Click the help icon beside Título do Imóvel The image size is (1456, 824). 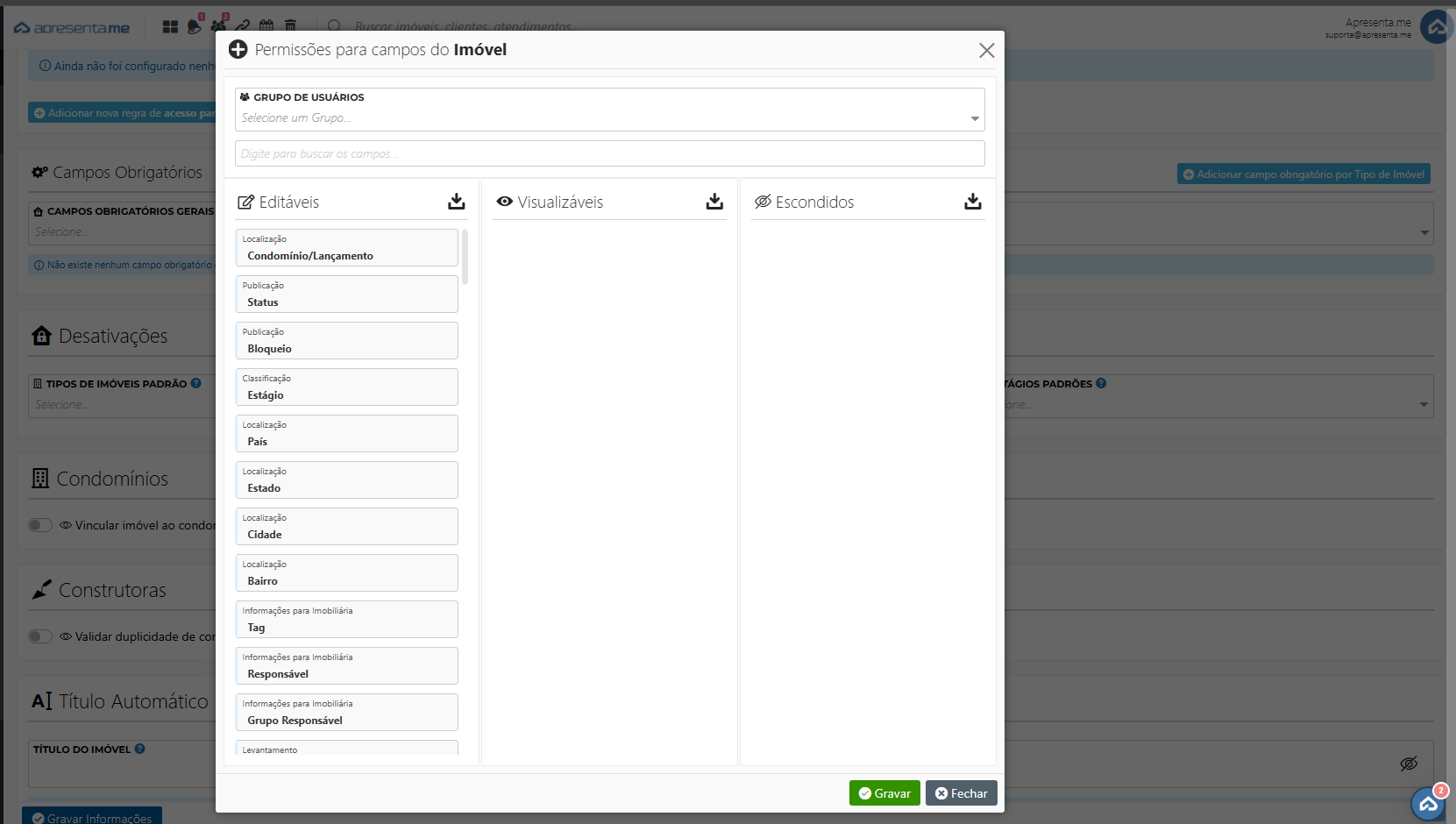coord(140,749)
